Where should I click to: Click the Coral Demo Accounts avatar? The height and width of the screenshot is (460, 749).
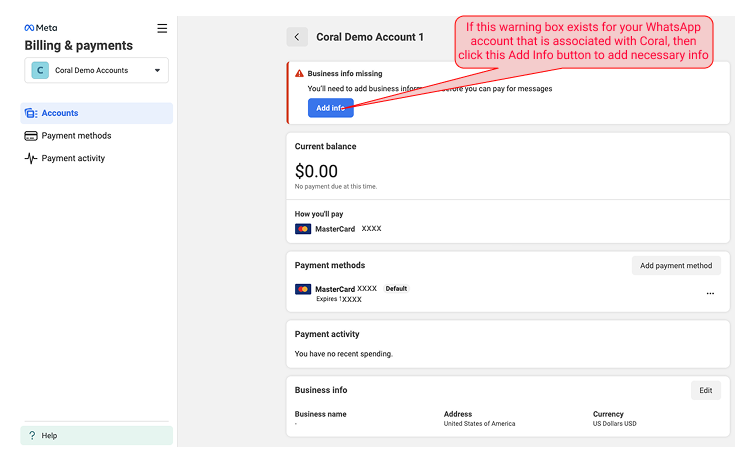coord(40,70)
